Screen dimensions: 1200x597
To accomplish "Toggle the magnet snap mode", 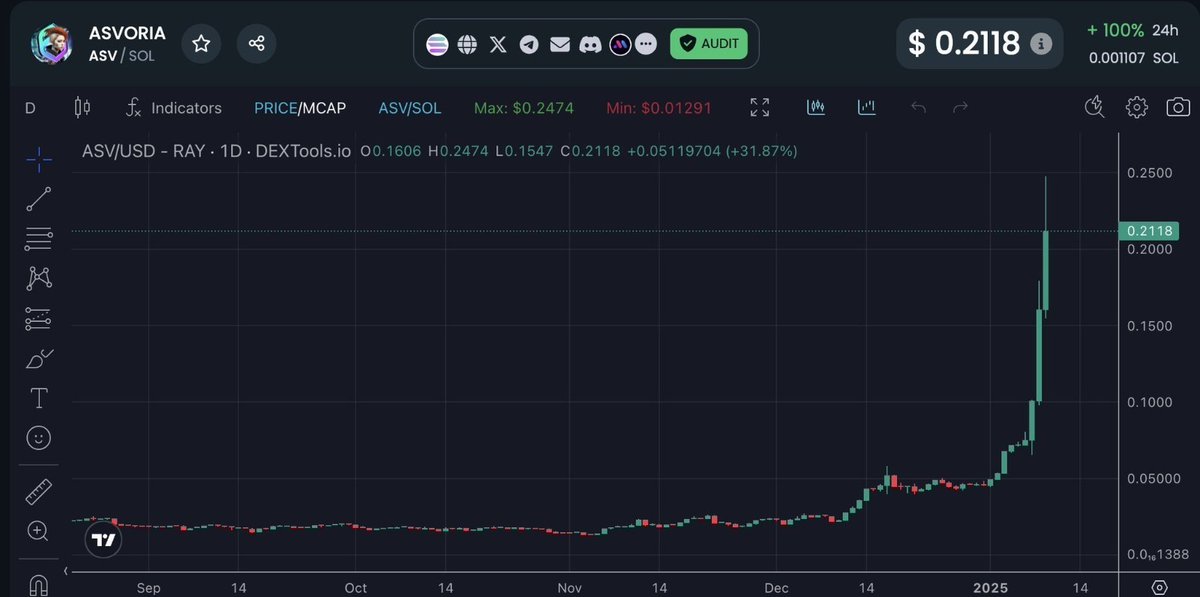I will [x=39, y=584].
